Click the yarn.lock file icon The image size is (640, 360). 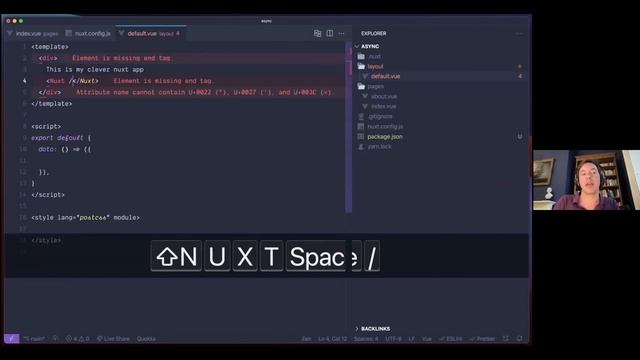tap(361, 147)
